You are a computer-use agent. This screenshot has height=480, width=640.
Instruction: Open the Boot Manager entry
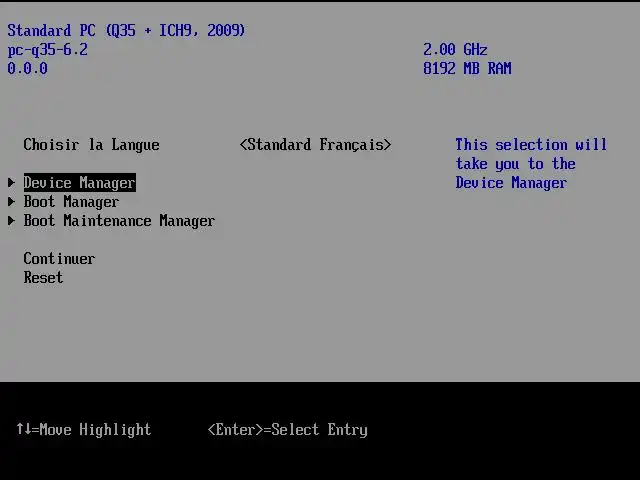(x=71, y=202)
